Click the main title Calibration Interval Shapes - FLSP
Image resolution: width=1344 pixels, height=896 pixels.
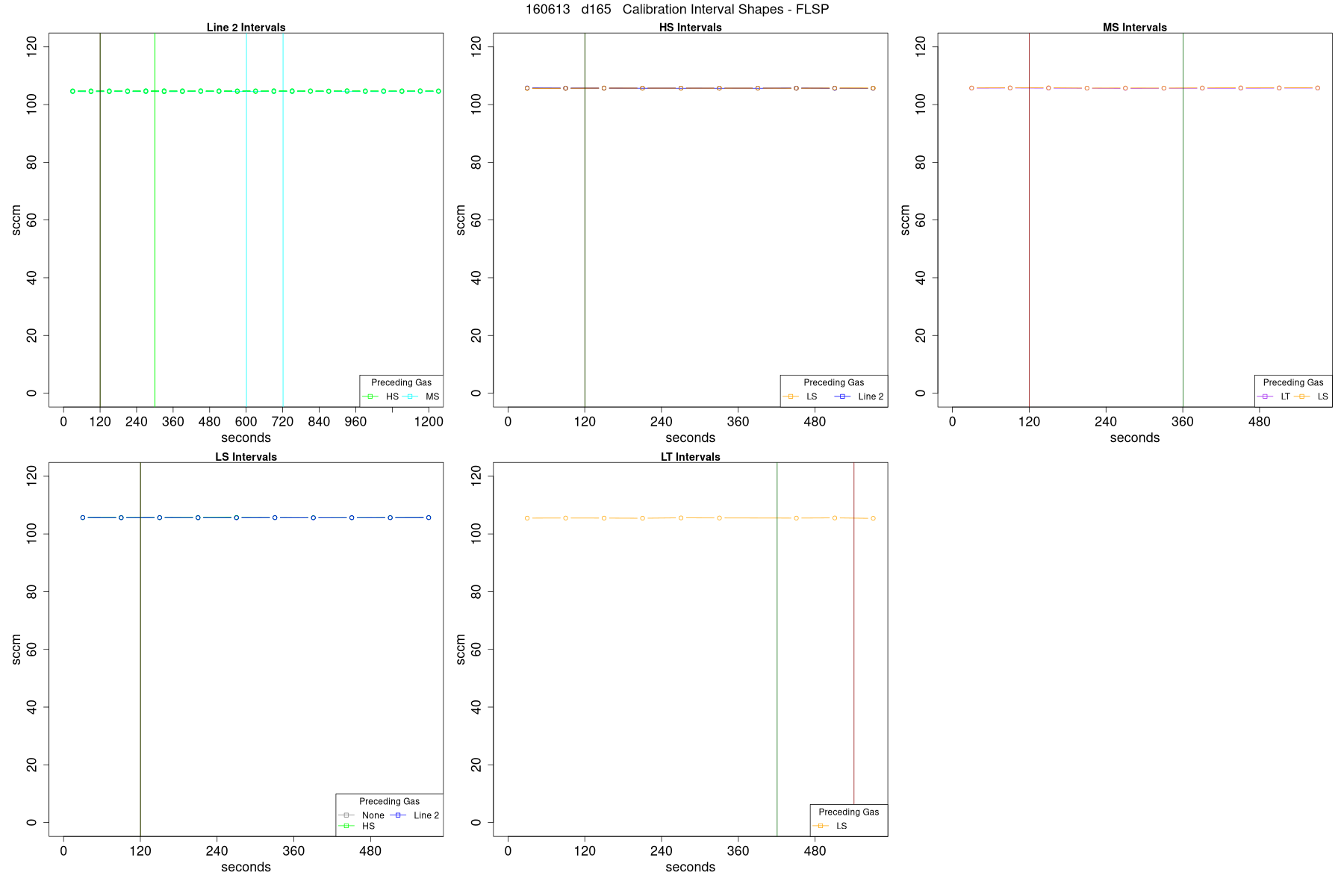725,10
